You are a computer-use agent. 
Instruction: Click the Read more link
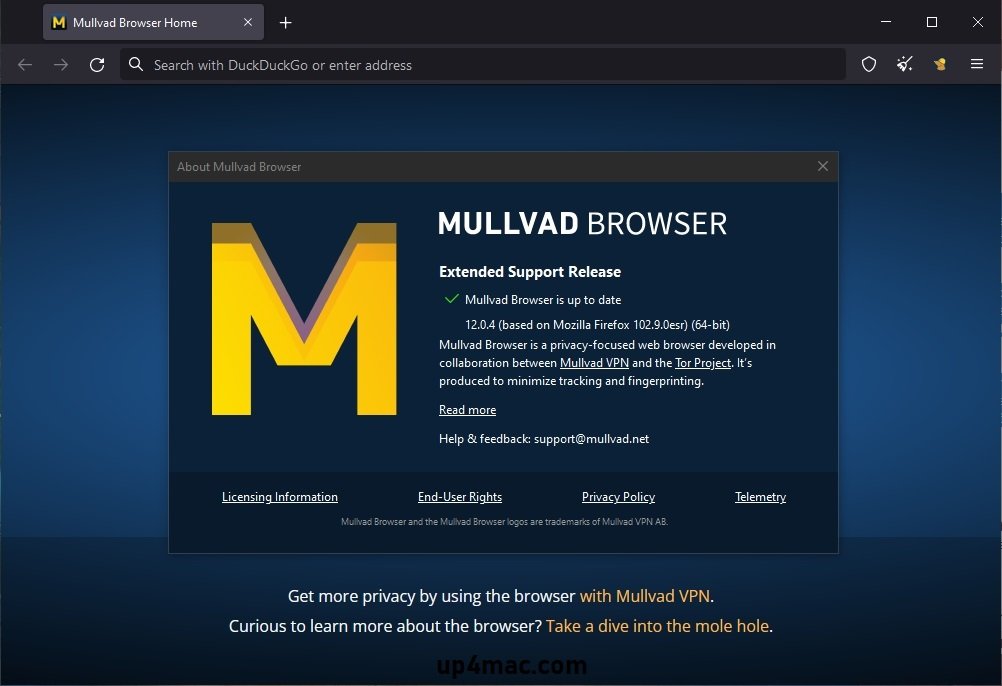pyautogui.click(x=467, y=410)
